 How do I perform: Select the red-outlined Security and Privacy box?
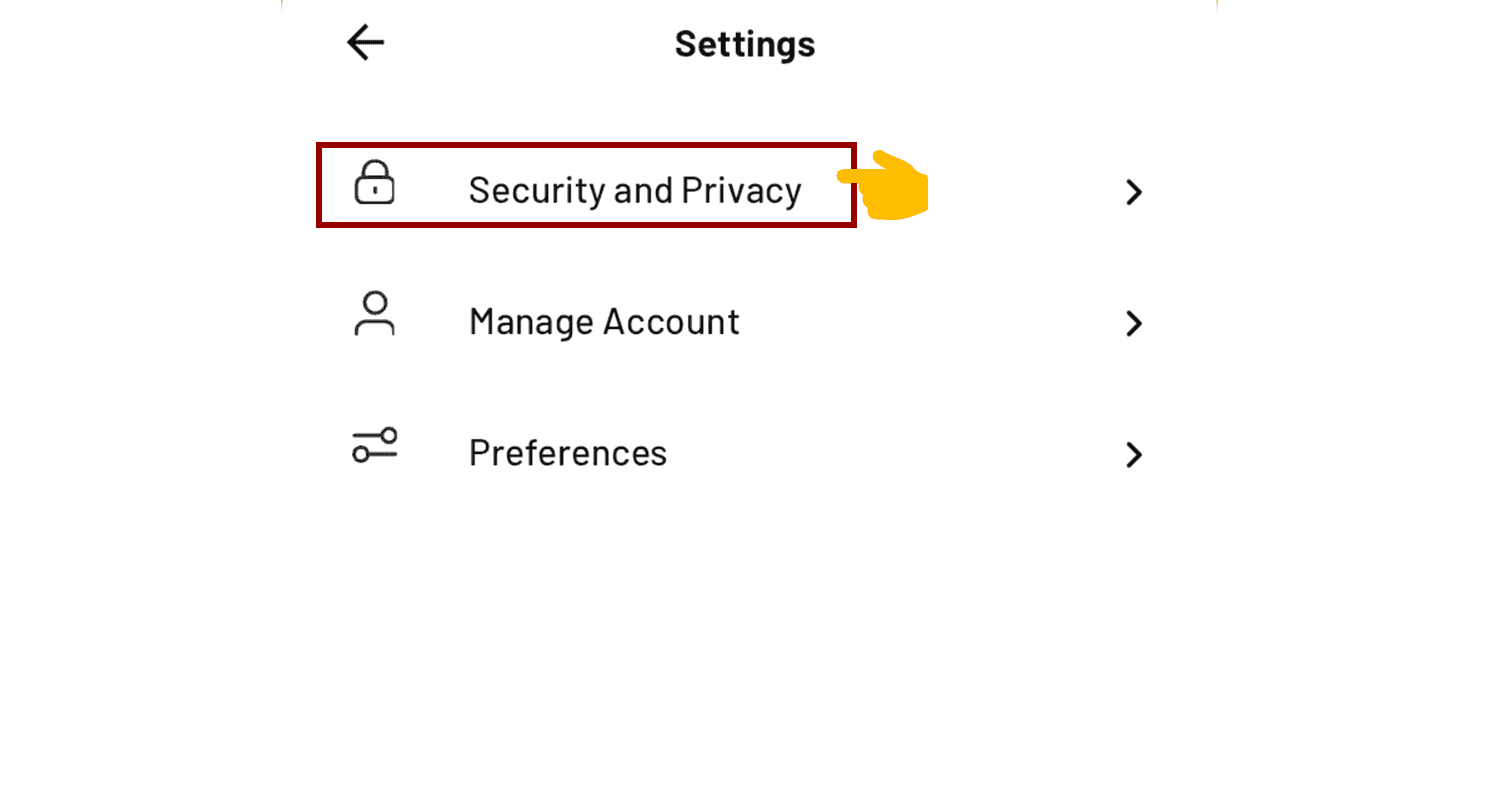[x=586, y=185]
